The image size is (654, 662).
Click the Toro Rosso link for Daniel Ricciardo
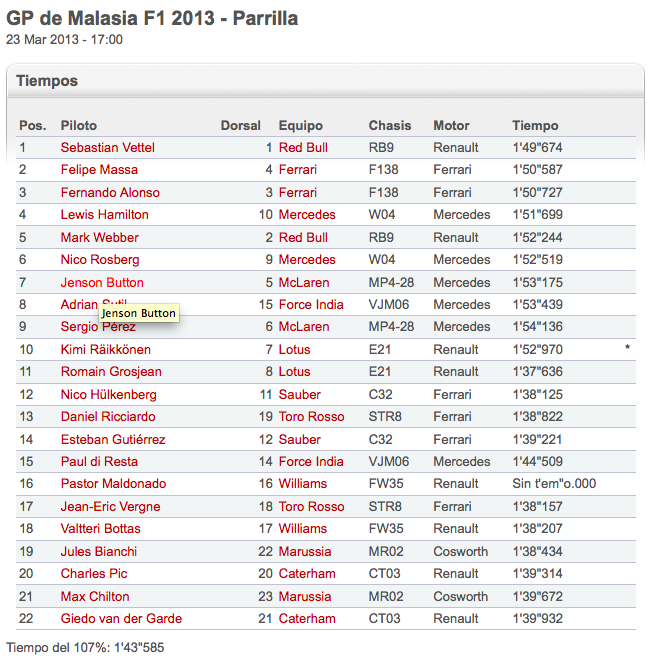tap(311, 416)
